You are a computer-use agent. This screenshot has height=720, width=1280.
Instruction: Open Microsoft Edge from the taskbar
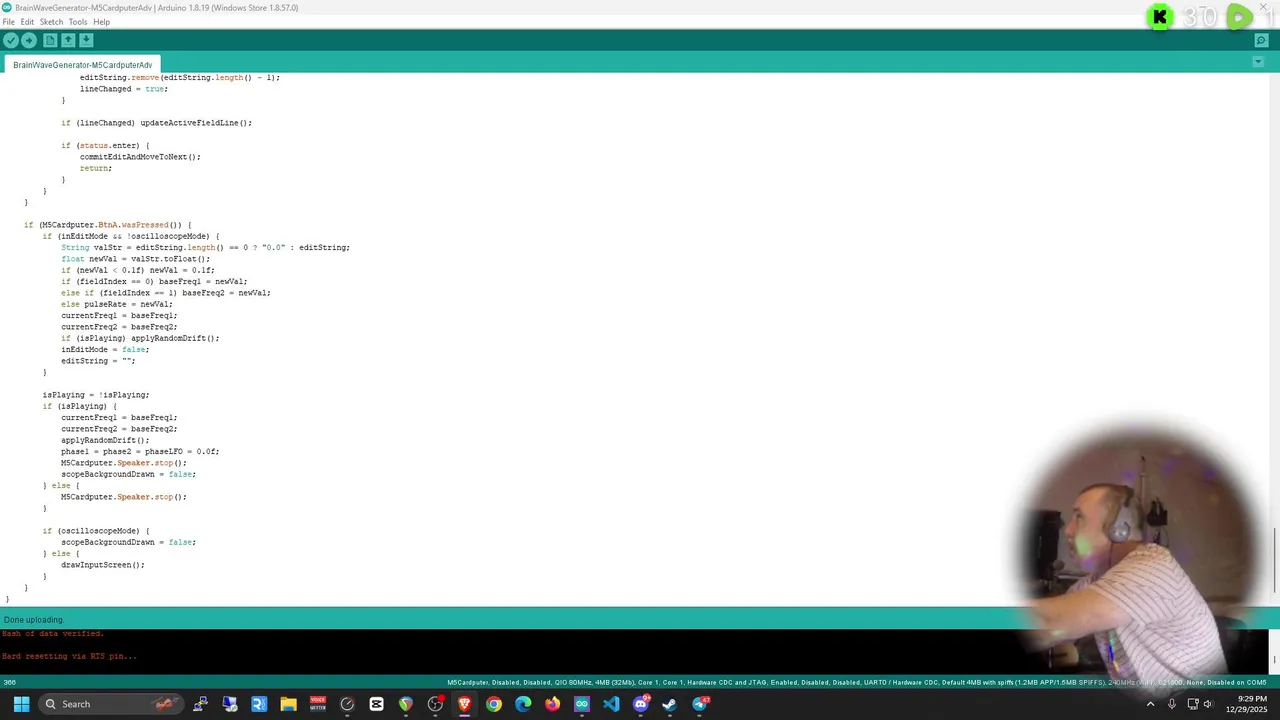pyautogui.click(x=523, y=704)
